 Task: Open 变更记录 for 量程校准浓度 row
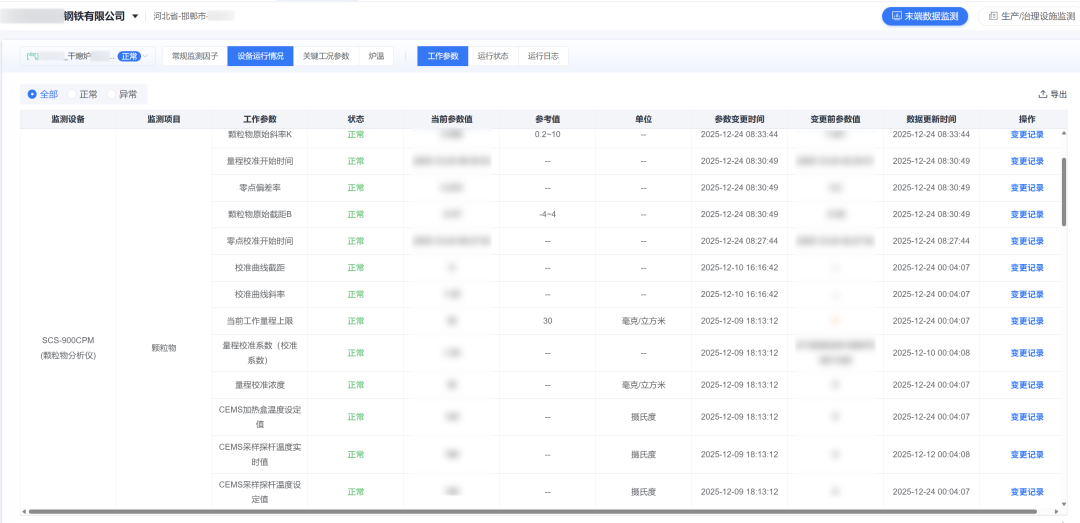point(1026,385)
